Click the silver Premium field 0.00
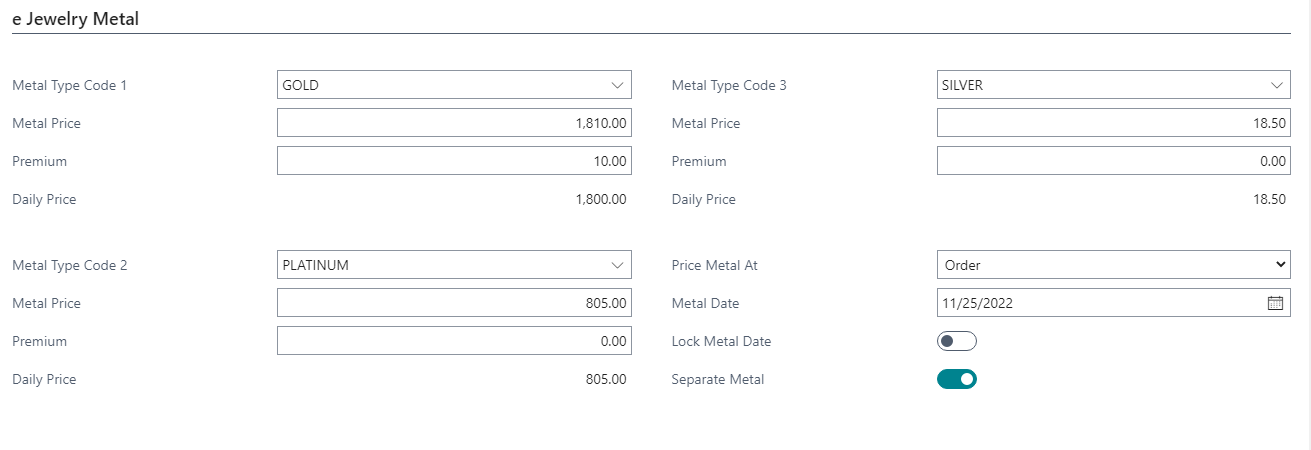The image size is (1311, 450). 1114,161
